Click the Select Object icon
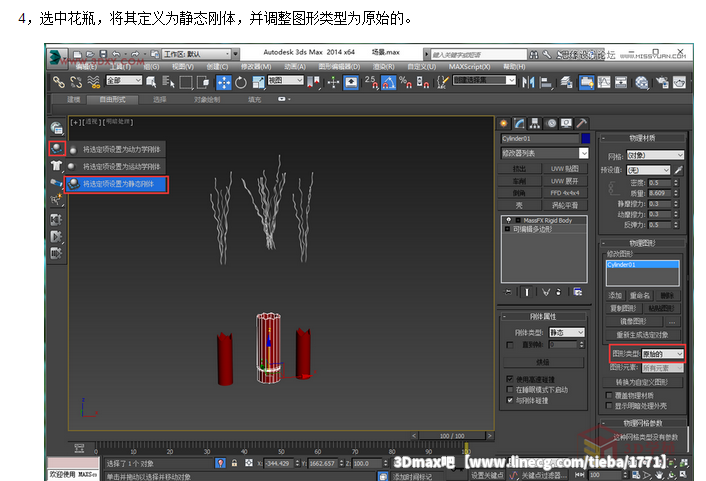The image size is (706, 481). [x=151, y=82]
